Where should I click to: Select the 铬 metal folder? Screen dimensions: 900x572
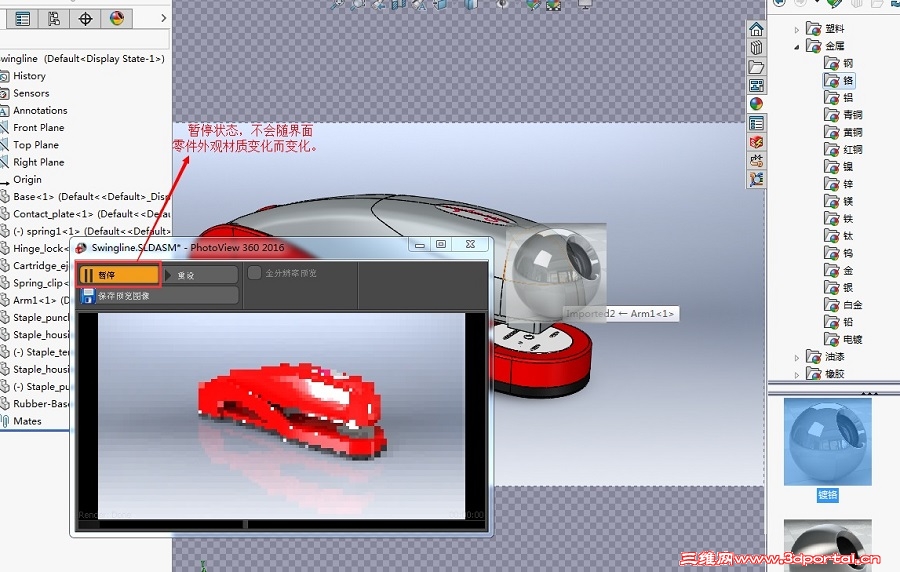click(839, 80)
